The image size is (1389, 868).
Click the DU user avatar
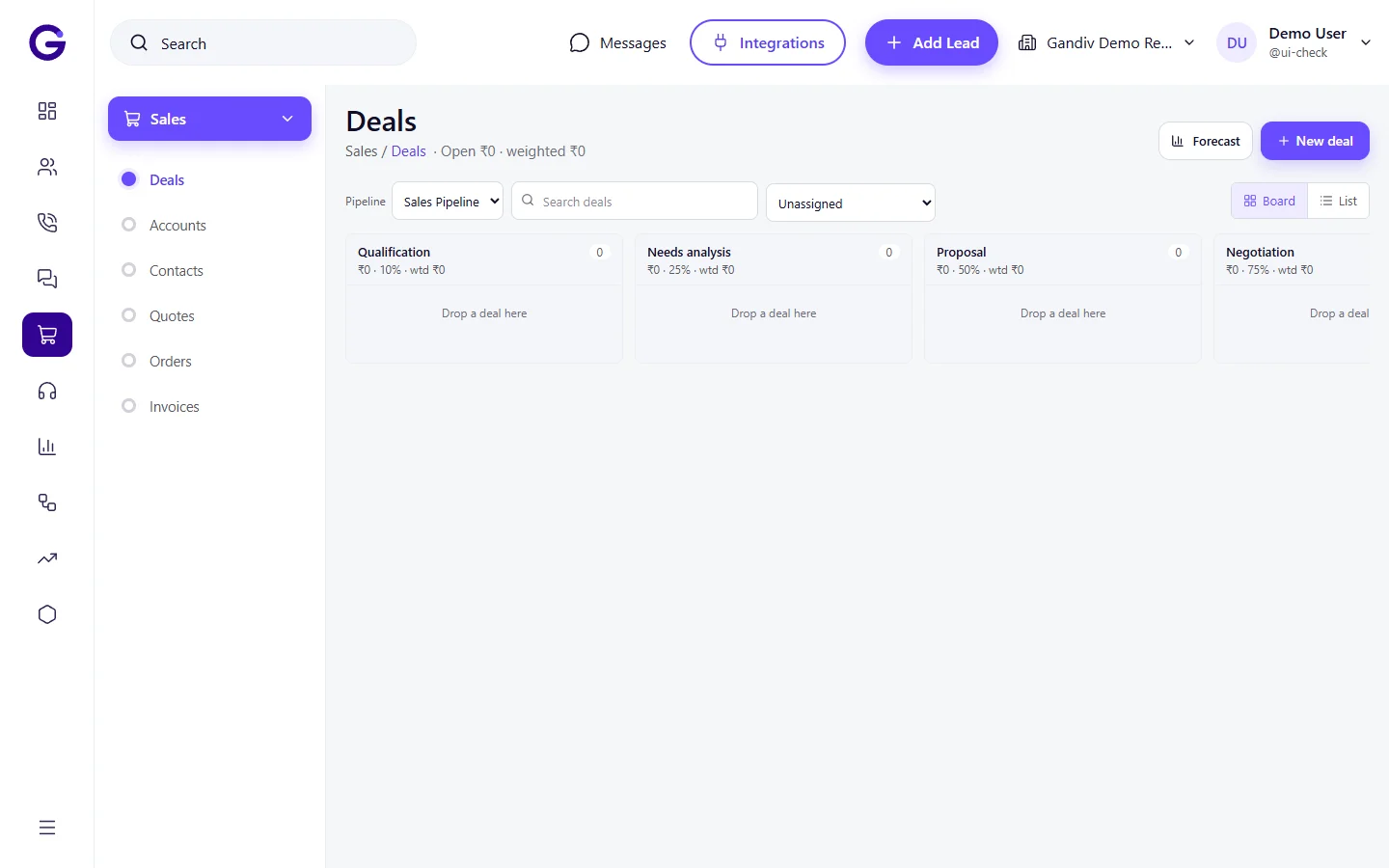(1237, 42)
